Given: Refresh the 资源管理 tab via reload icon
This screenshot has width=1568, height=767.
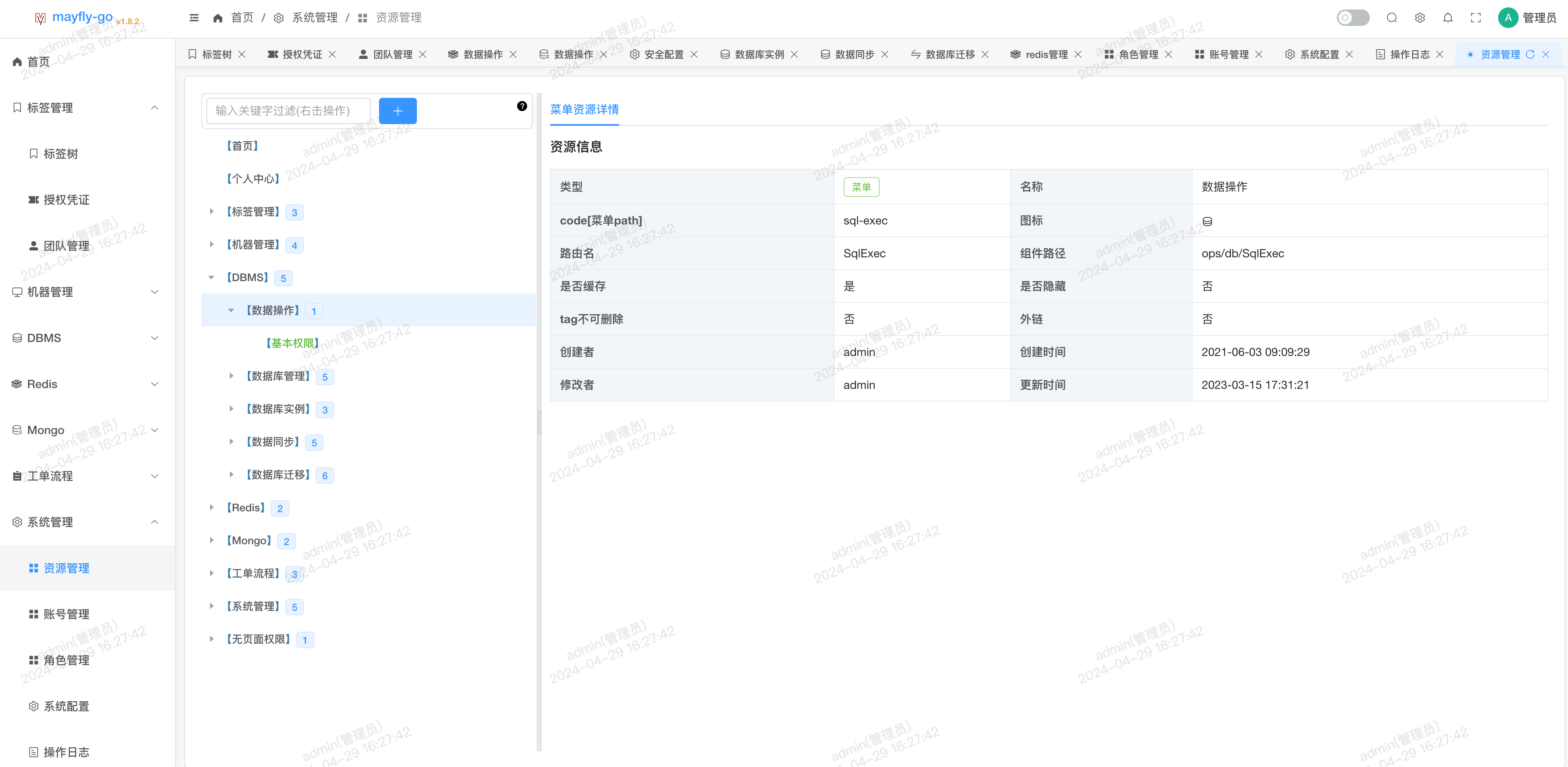Looking at the screenshot, I should (x=1530, y=54).
